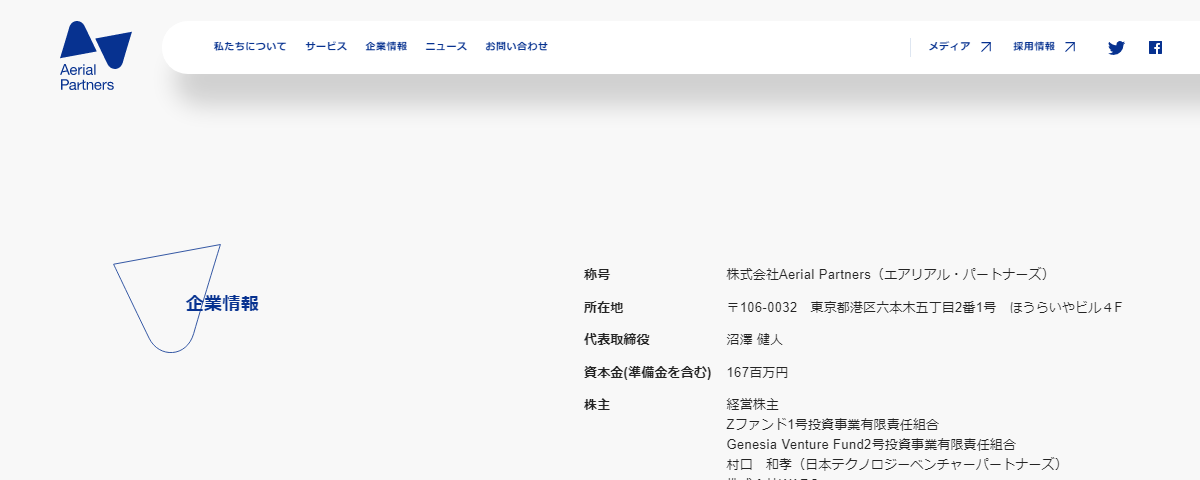Click the 資本金(準備金を含む) label

click(647, 372)
